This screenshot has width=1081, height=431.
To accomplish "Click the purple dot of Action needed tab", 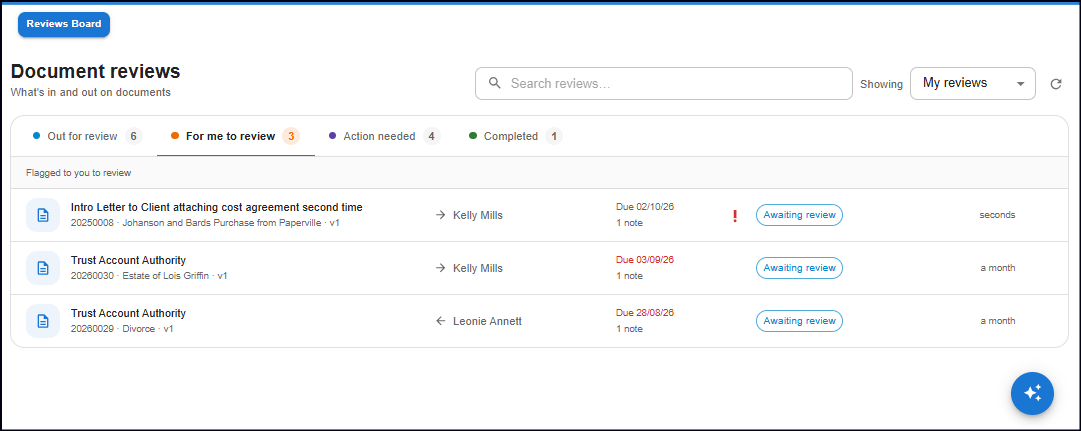I will 332,137.
